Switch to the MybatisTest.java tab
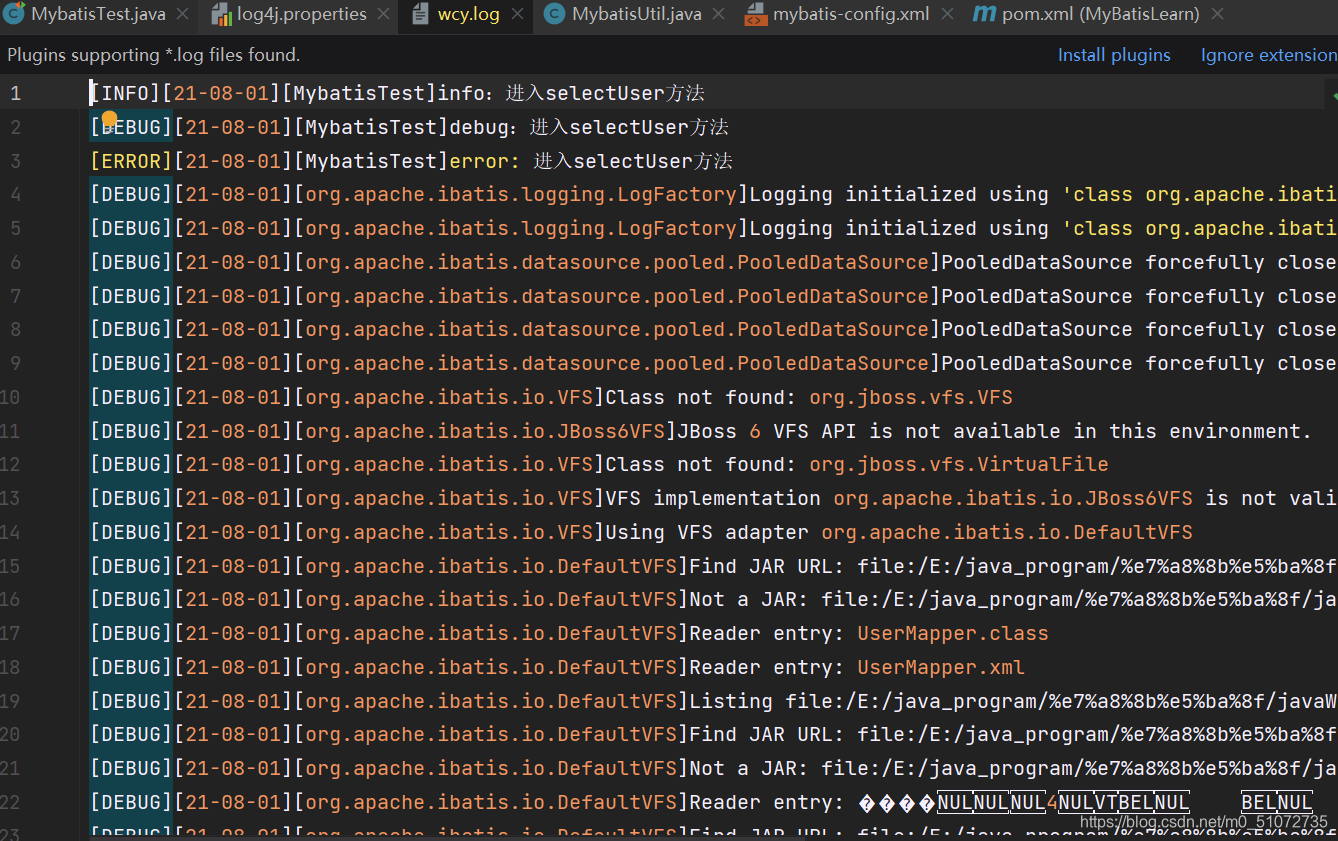1338x841 pixels. pyautogui.click(x=98, y=15)
